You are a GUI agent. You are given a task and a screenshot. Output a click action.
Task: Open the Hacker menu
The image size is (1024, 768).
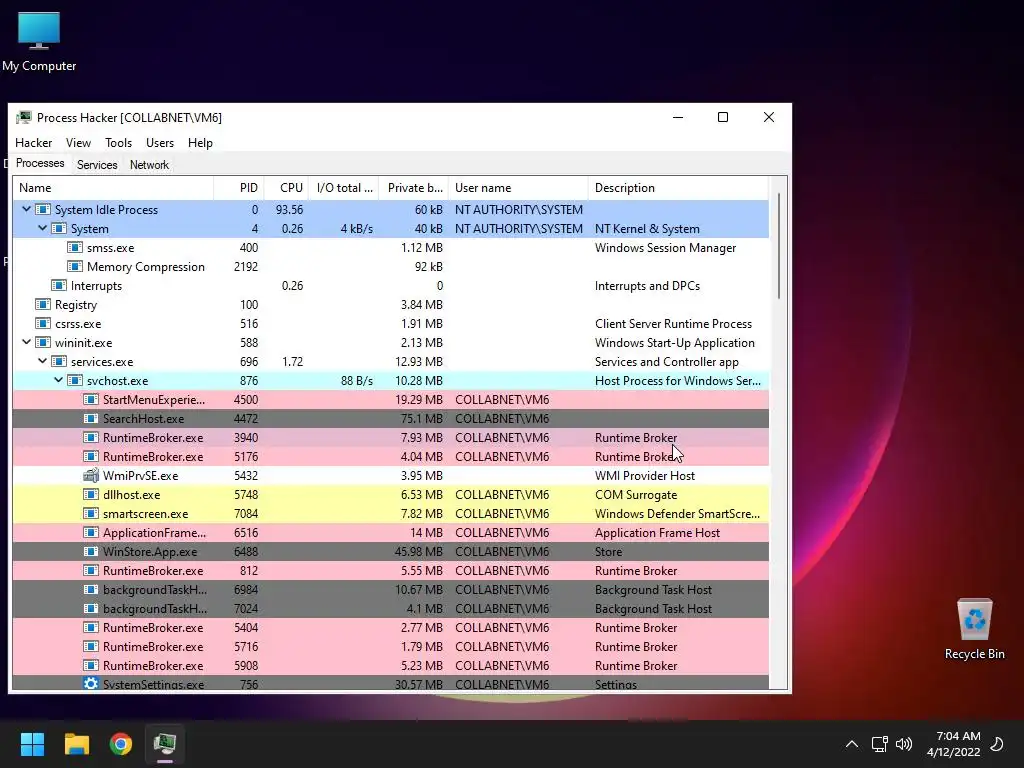click(33, 143)
